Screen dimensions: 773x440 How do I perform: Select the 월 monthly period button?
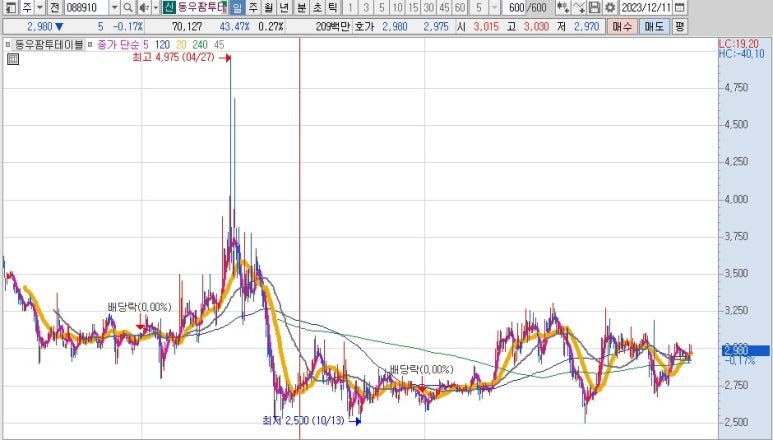268,7
